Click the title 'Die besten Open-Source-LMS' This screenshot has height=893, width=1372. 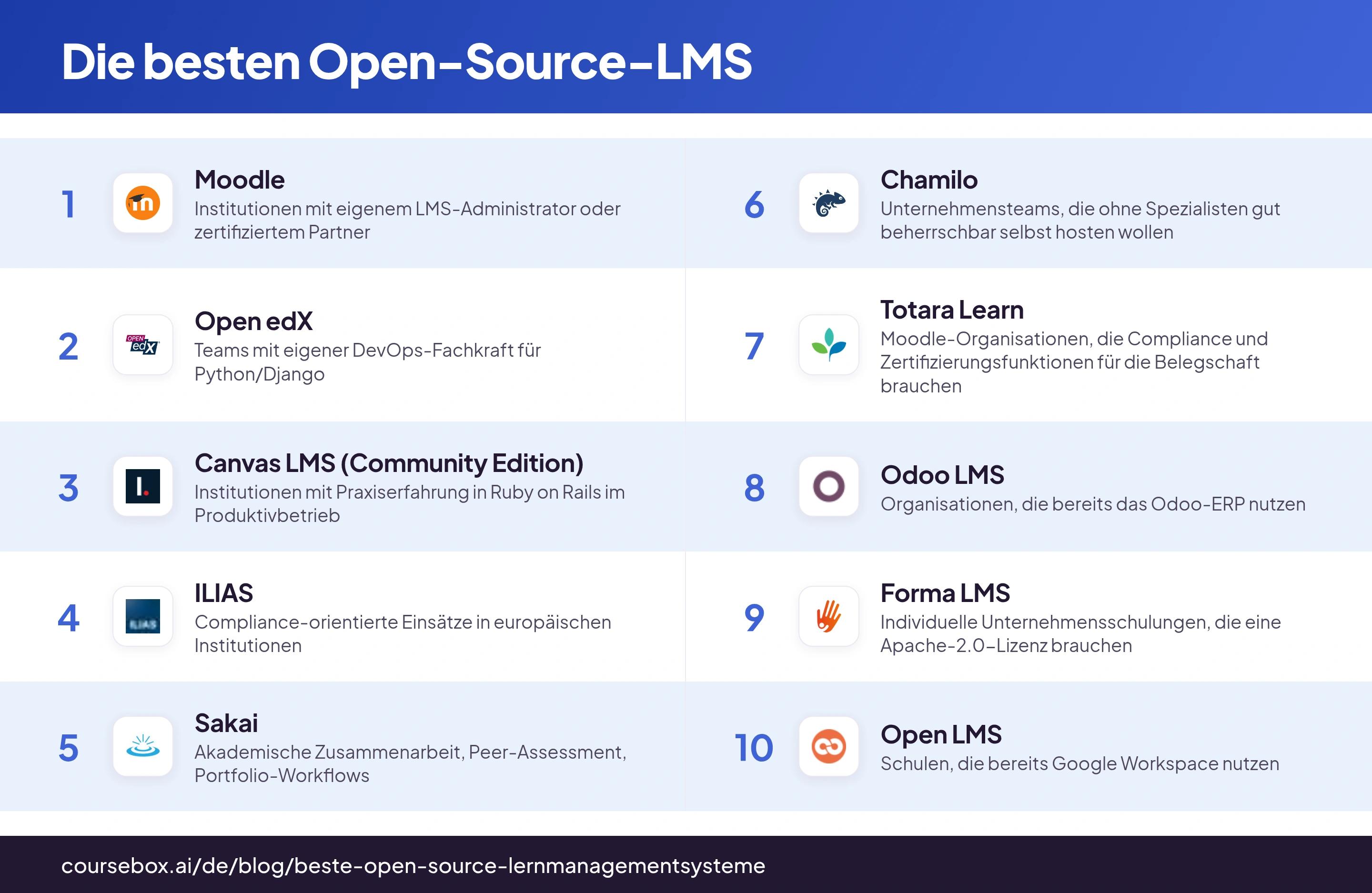pos(407,62)
